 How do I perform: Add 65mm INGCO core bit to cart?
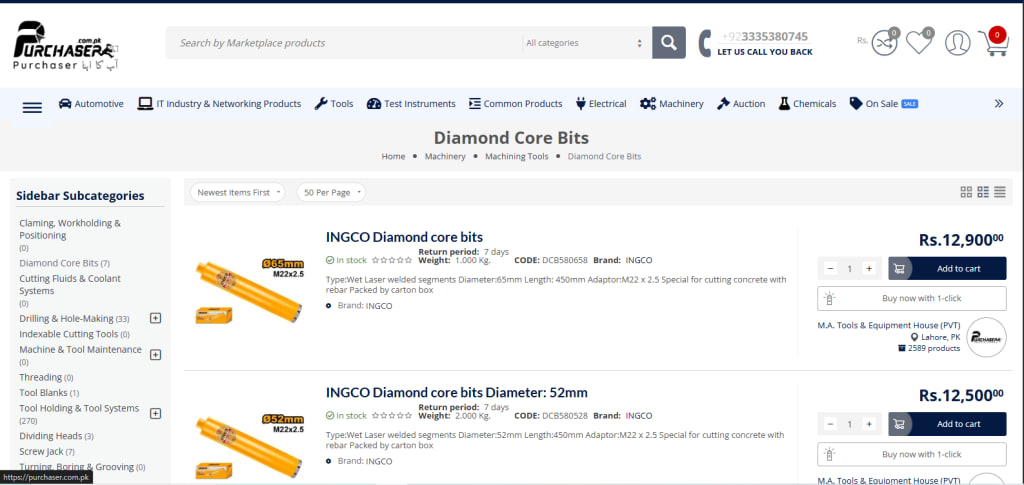(947, 268)
